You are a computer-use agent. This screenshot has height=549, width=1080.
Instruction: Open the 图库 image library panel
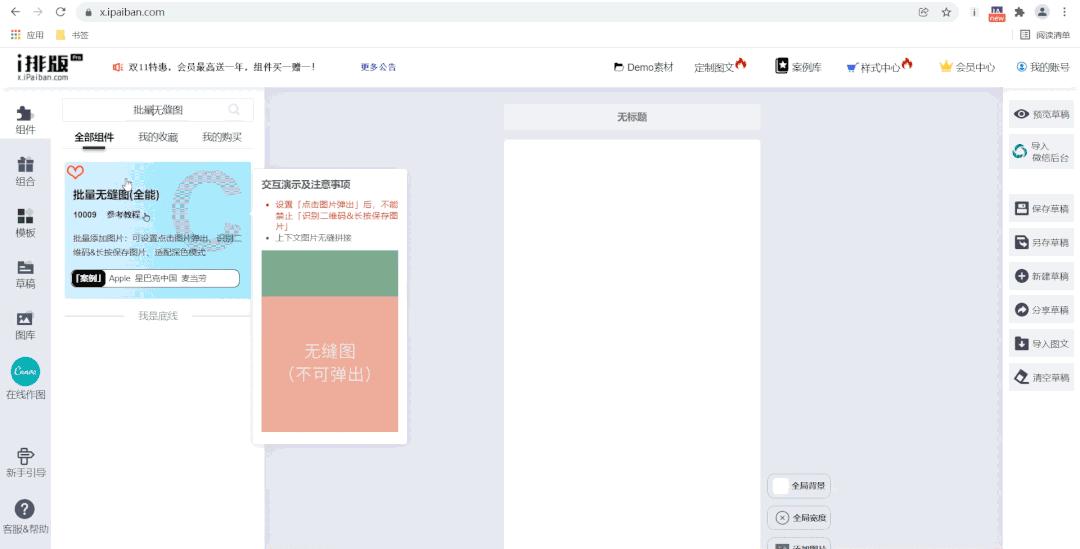click(x=25, y=325)
